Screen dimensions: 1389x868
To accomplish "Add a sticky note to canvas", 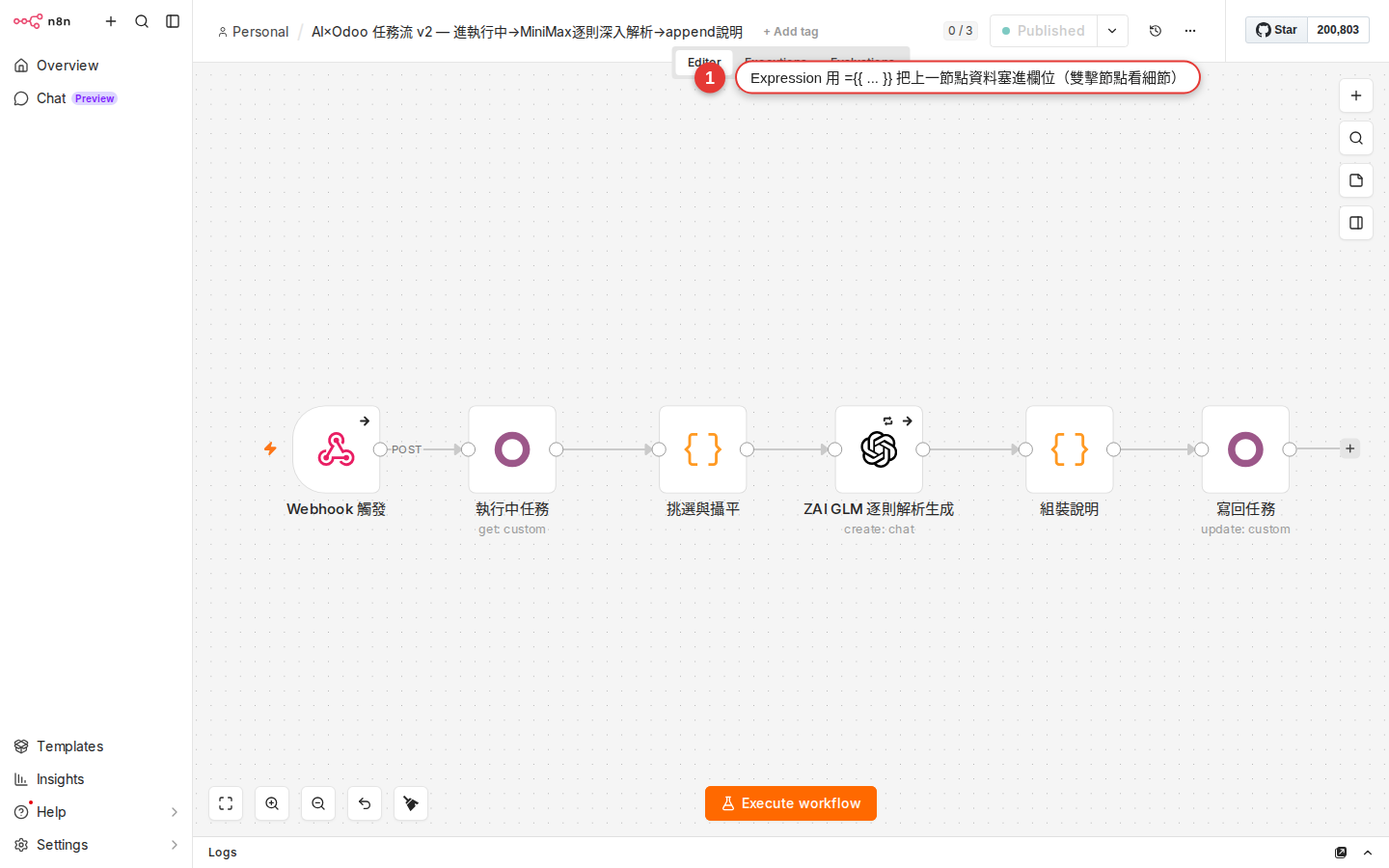I will click(x=1356, y=180).
